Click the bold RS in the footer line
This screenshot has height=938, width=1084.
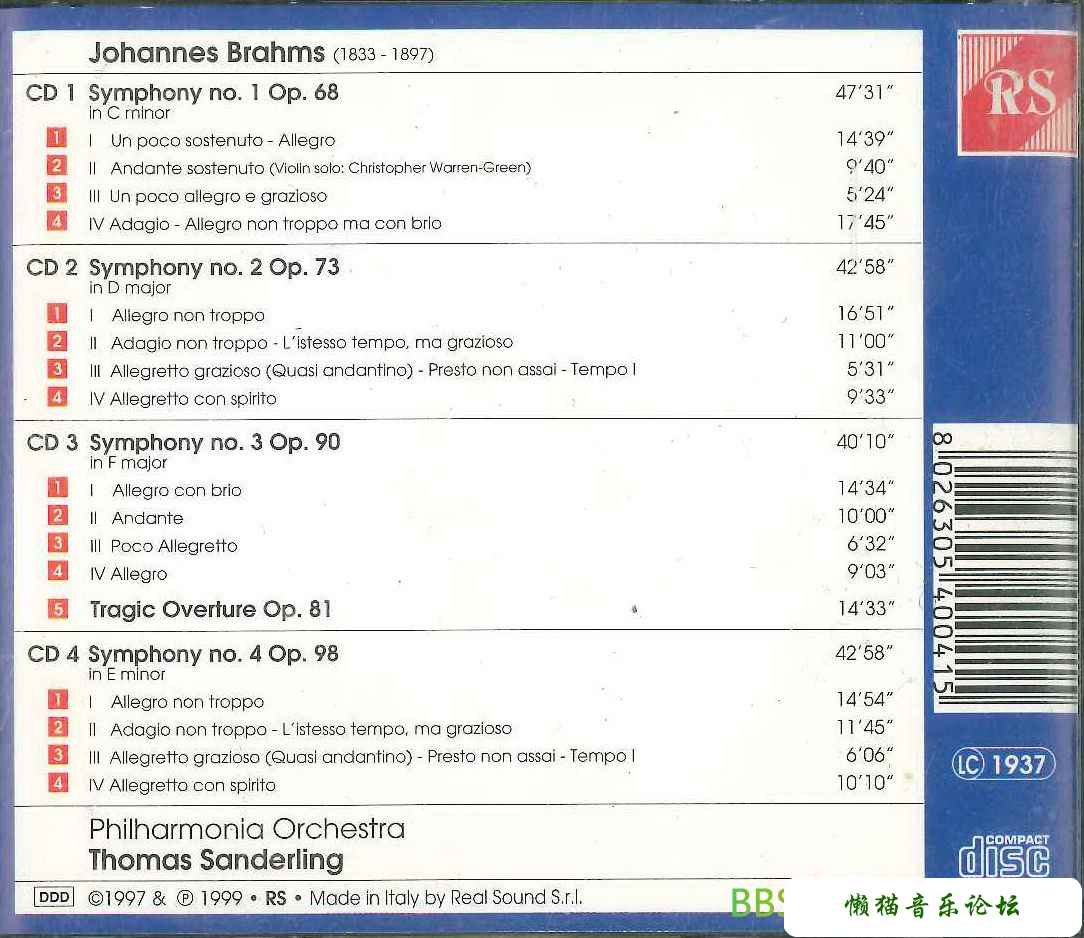point(276,898)
